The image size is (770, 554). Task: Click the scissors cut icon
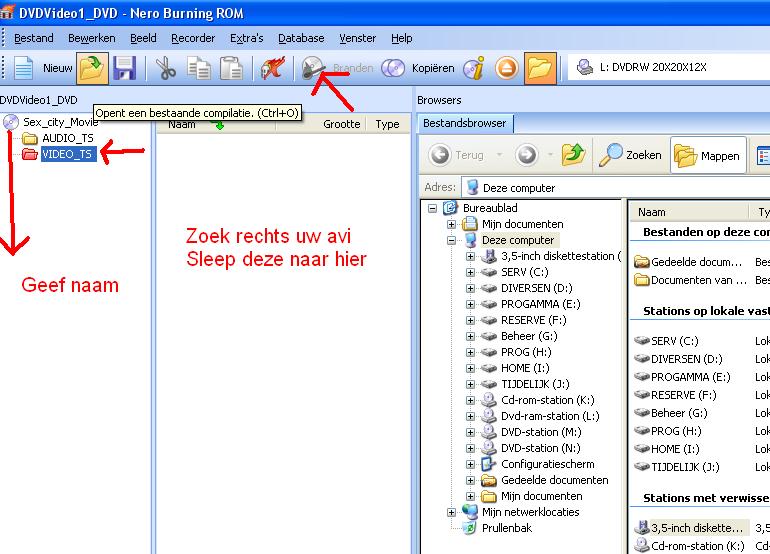(x=166, y=68)
